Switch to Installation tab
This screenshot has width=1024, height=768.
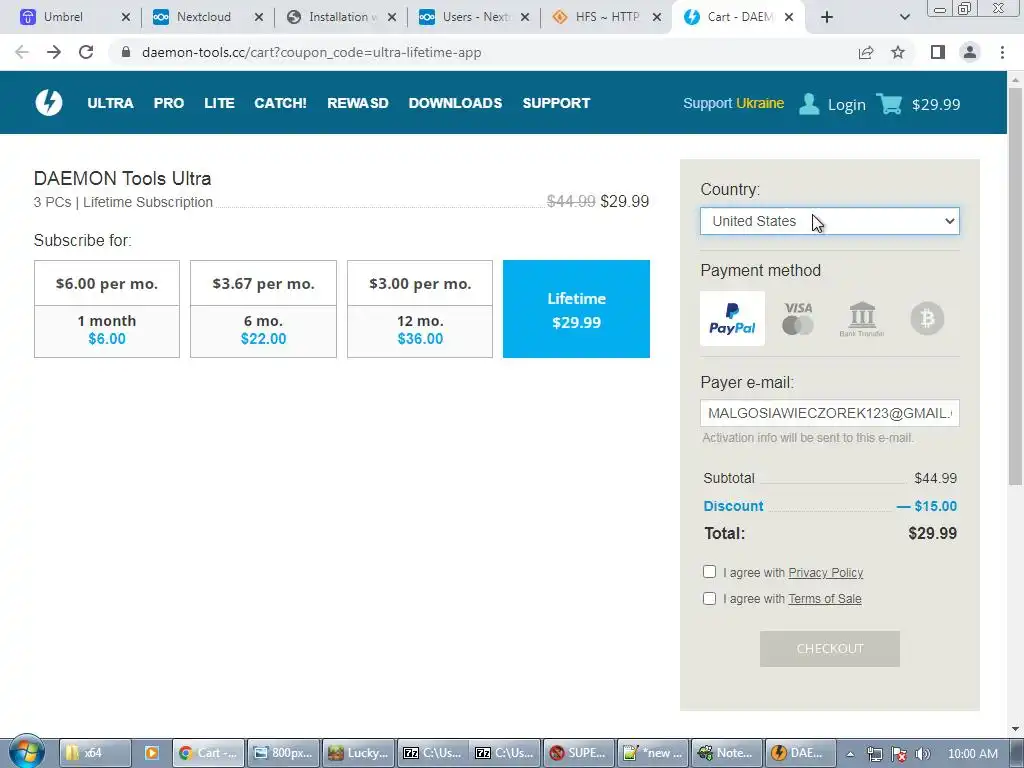[x=340, y=17]
